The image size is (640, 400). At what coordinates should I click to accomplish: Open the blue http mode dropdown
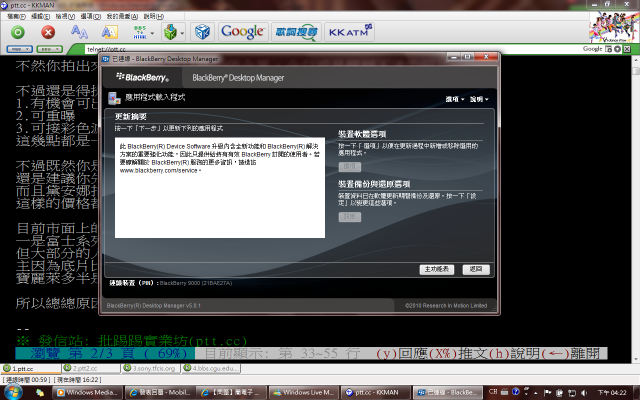click(19, 49)
